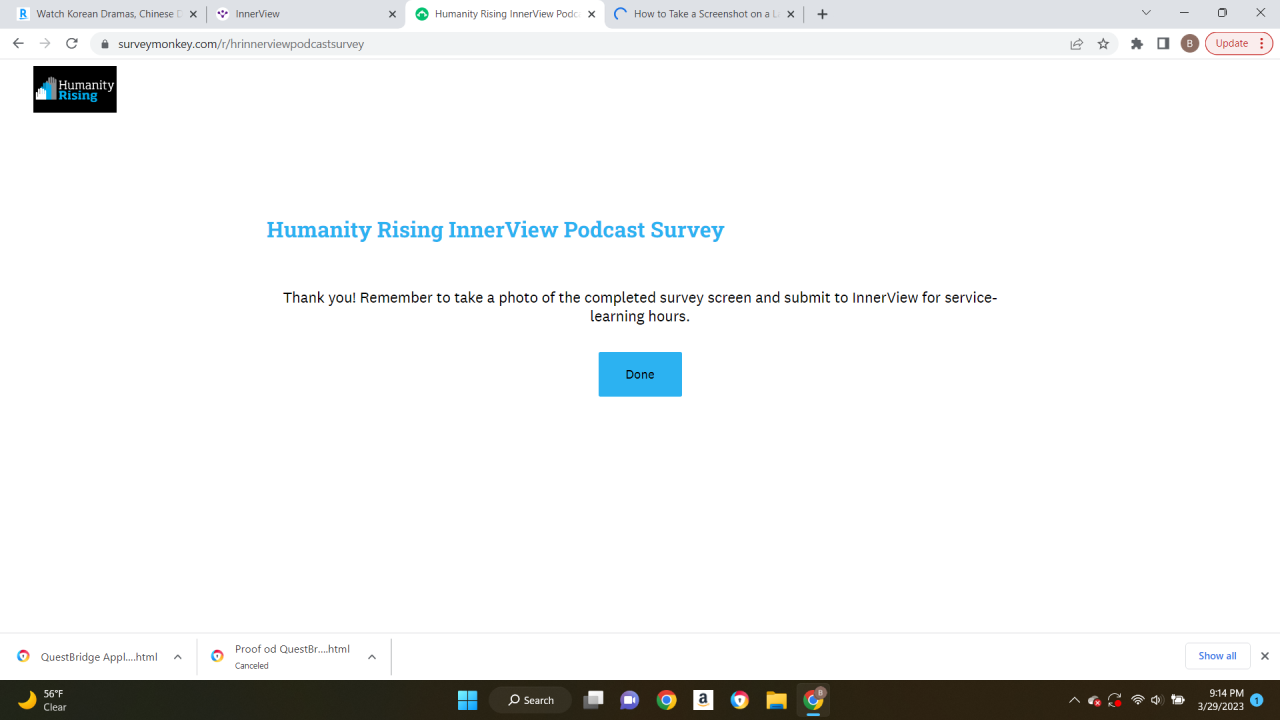Minimize the Chrome window
Screen dimensions: 1280x720
tap(1184, 13)
